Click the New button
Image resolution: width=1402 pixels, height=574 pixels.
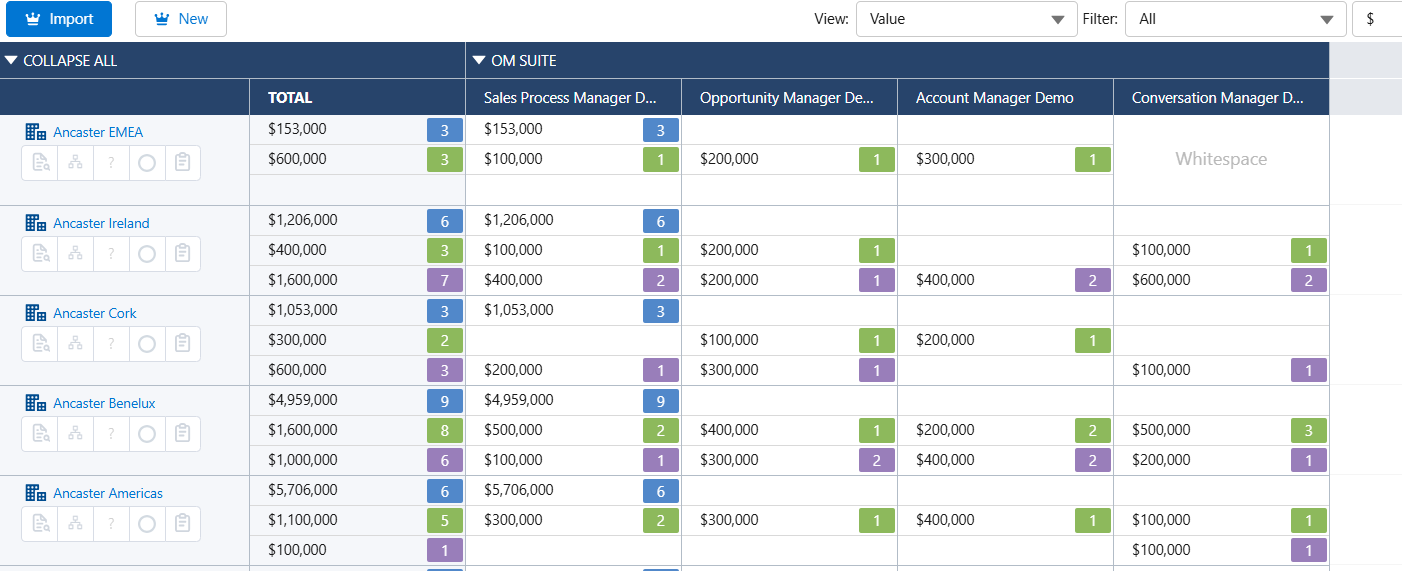180,19
